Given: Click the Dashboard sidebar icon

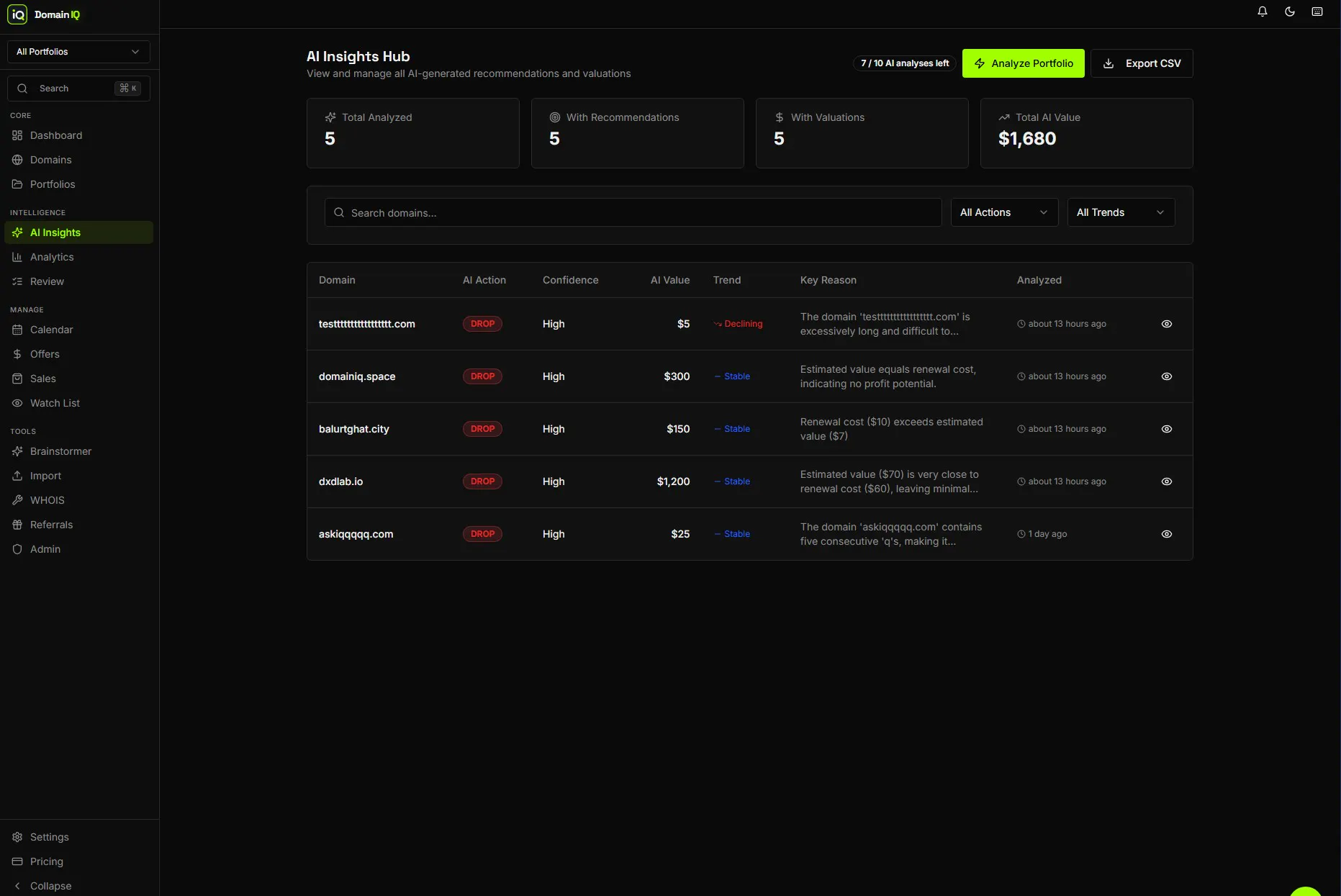Looking at the screenshot, I should tap(17, 135).
